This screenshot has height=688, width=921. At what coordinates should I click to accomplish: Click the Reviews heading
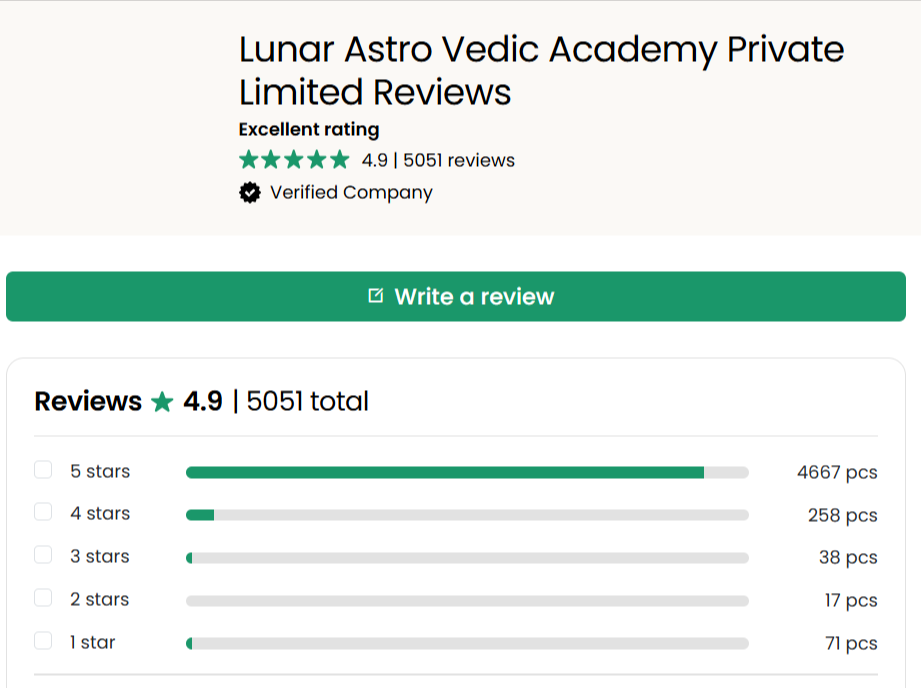88,401
